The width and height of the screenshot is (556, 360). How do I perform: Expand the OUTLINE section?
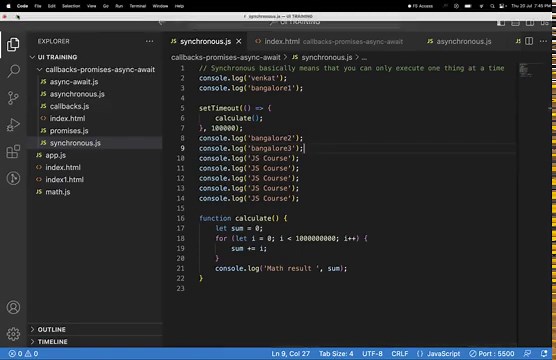tap(95, 329)
